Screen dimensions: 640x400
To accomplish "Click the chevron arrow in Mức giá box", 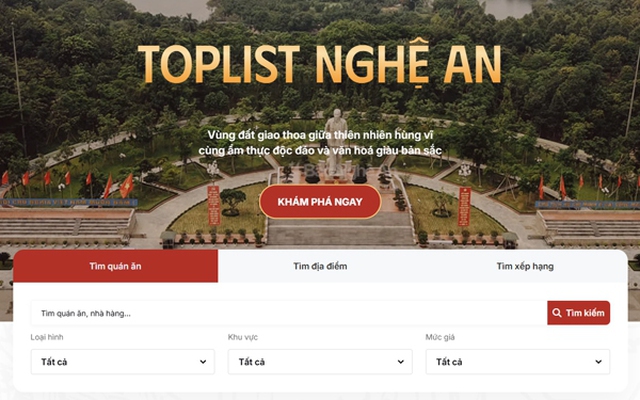I will coord(598,362).
